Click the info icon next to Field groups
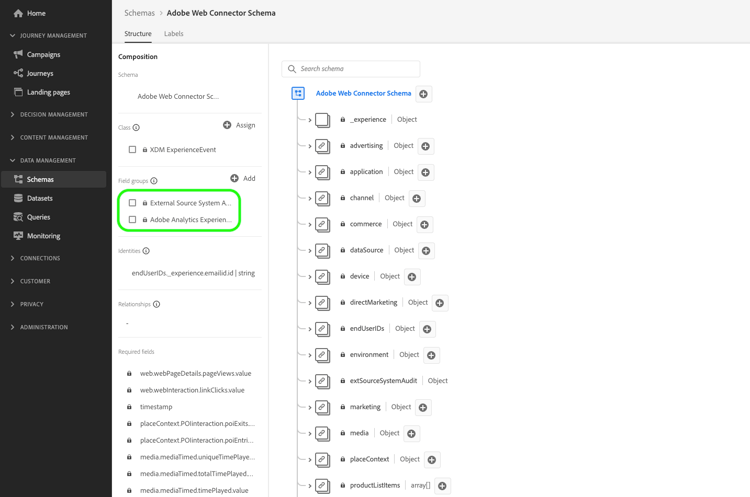 pyautogui.click(x=154, y=181)
